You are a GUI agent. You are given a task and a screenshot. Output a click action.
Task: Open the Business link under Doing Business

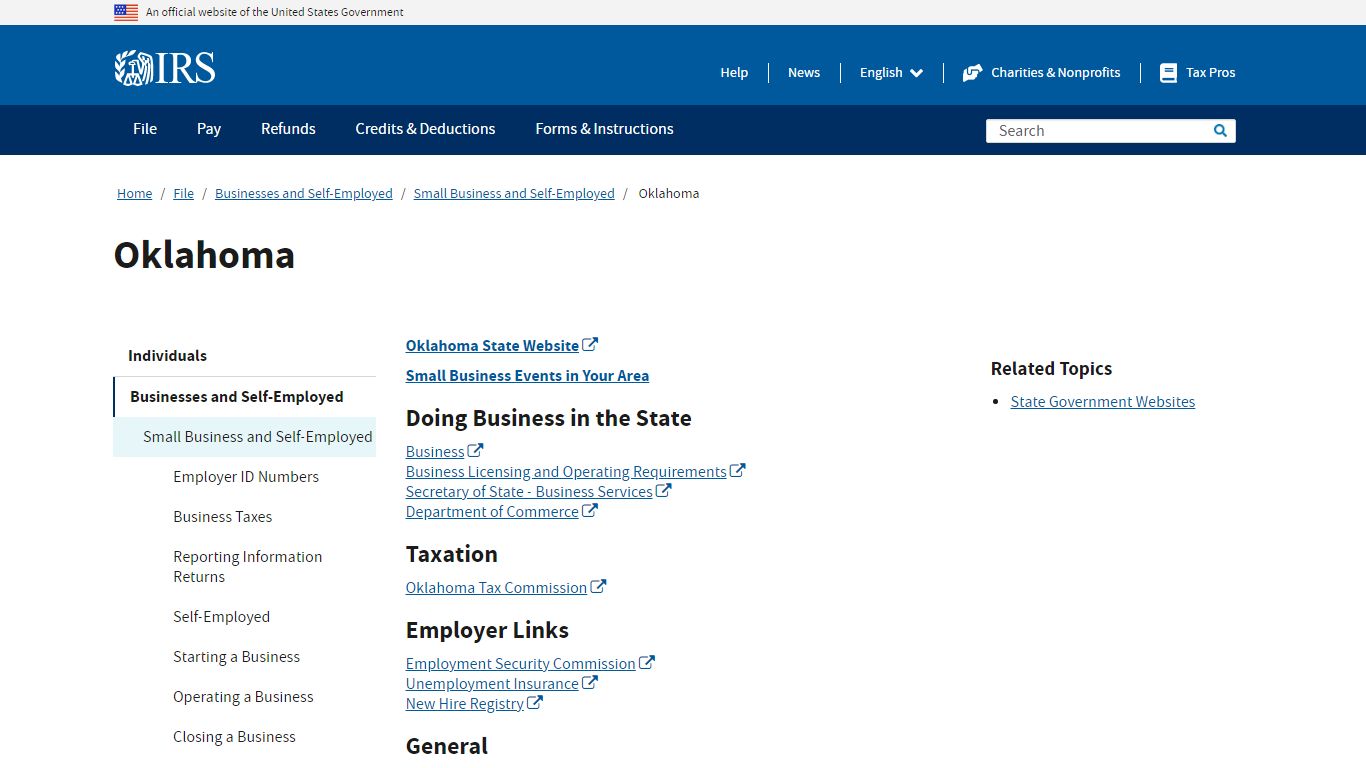pos(435,452)
